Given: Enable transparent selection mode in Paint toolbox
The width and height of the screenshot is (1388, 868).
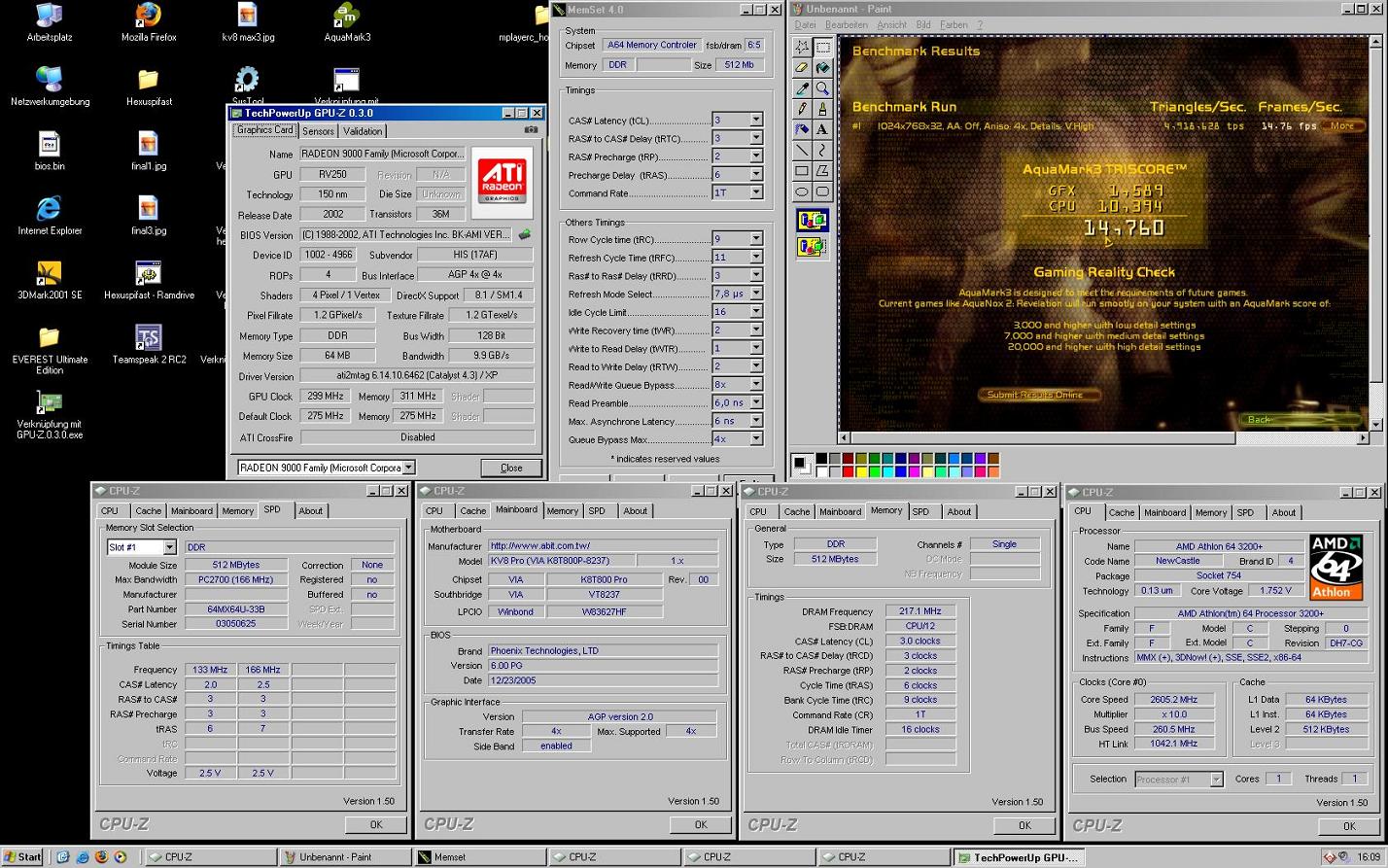Looking at the screenshot, I should pyautogui.click(x=812, y=247).
